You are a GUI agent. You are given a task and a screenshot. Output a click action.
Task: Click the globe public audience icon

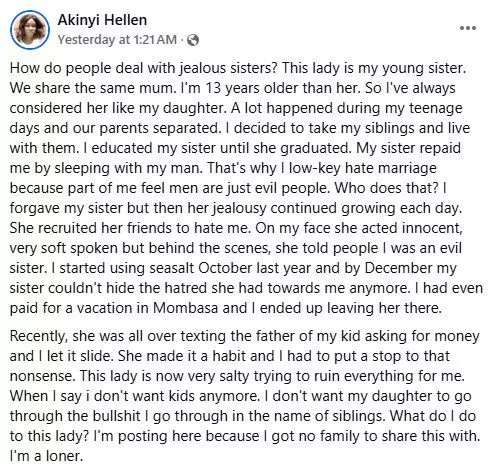[193, 40]
